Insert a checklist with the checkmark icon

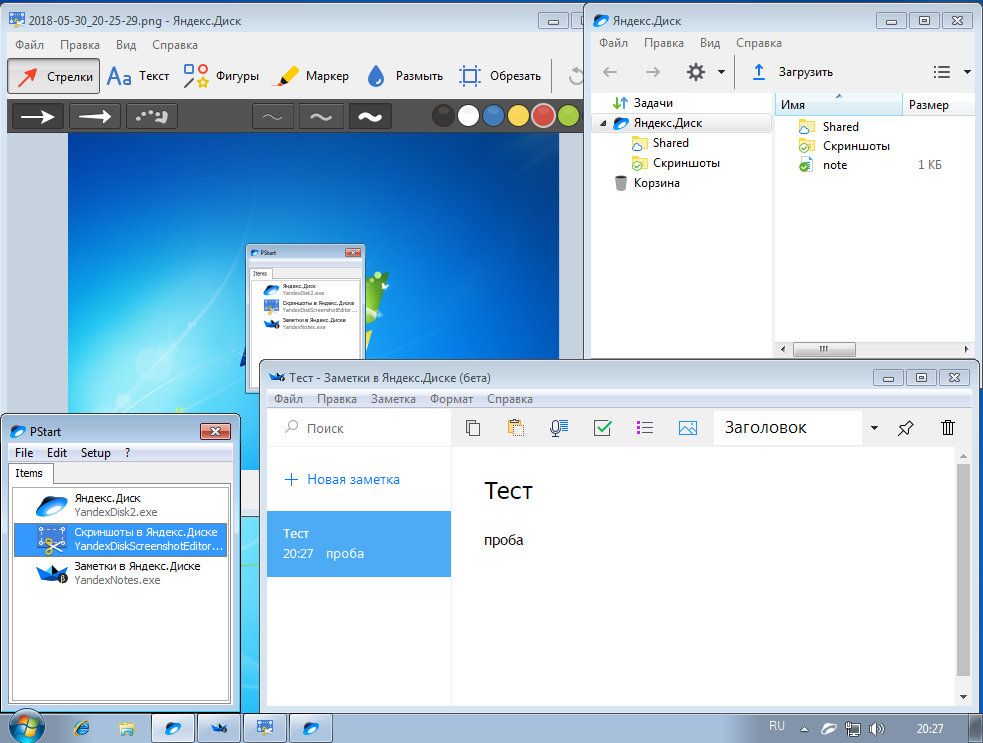(x=602, y=428)
